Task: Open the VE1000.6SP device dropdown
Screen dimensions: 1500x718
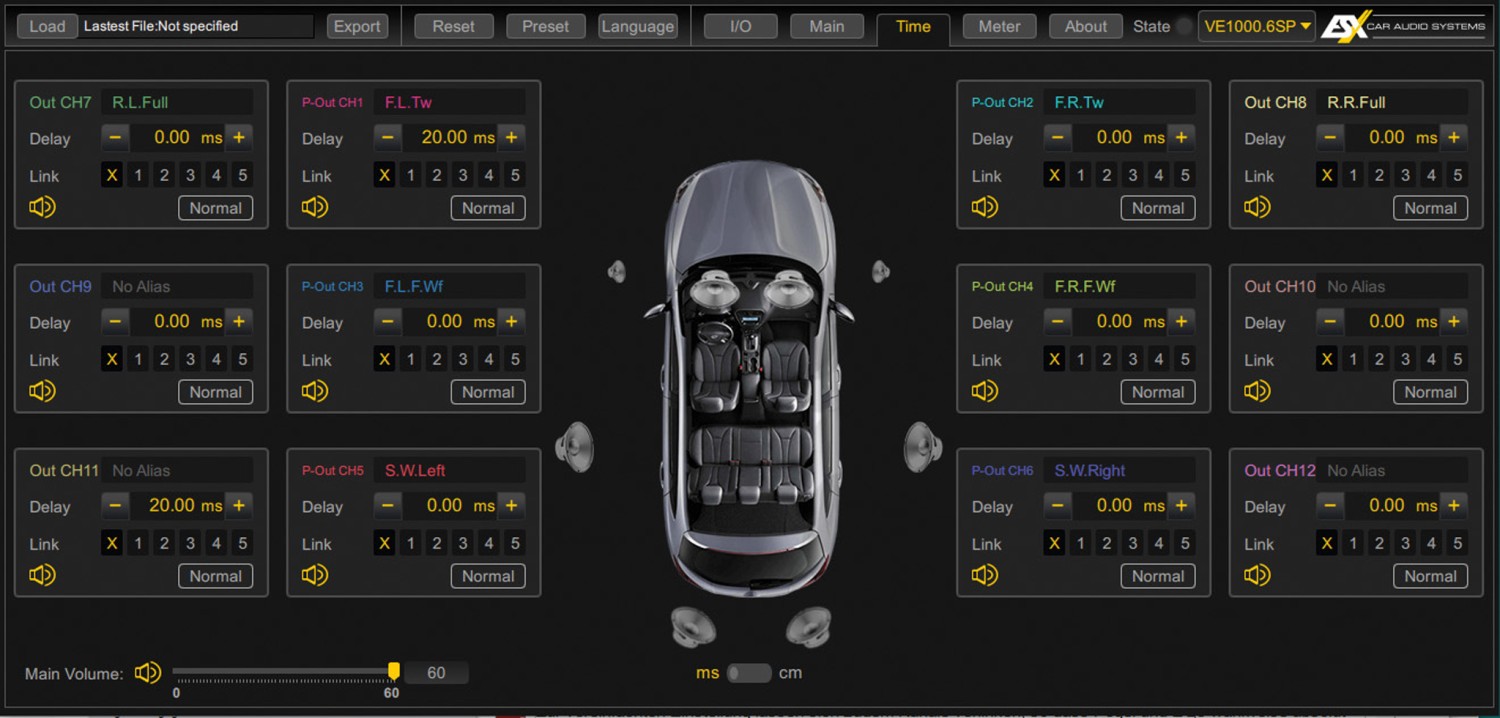Action: point(1258,27)
